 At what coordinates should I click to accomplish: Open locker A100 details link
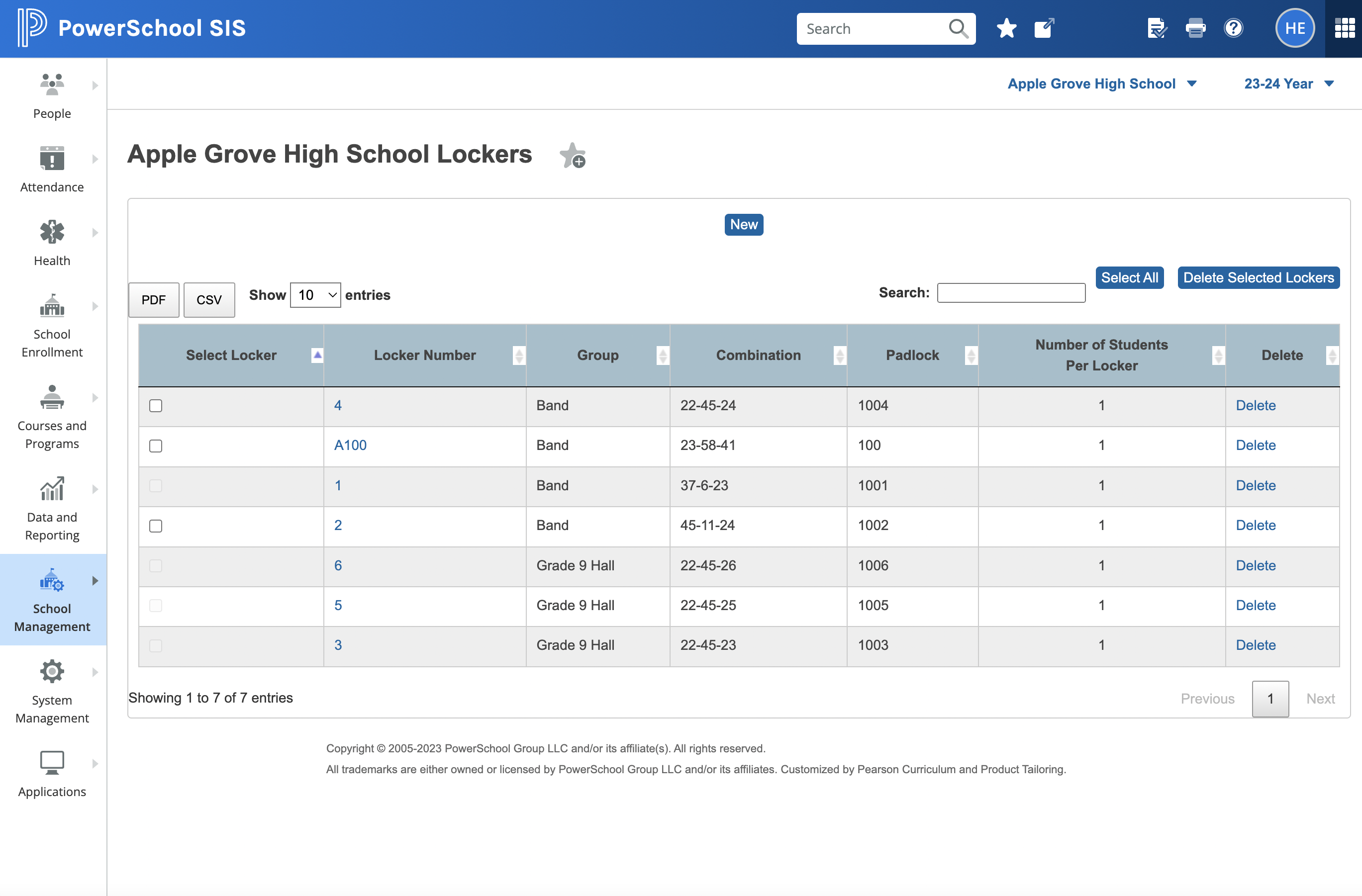click(x=350, y=445)
